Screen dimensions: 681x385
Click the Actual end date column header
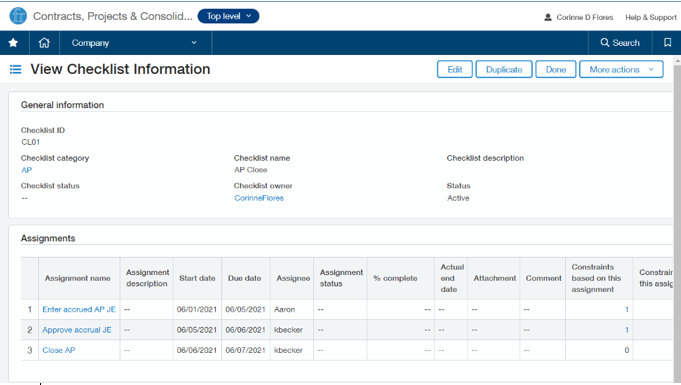[x=452, y=278]
